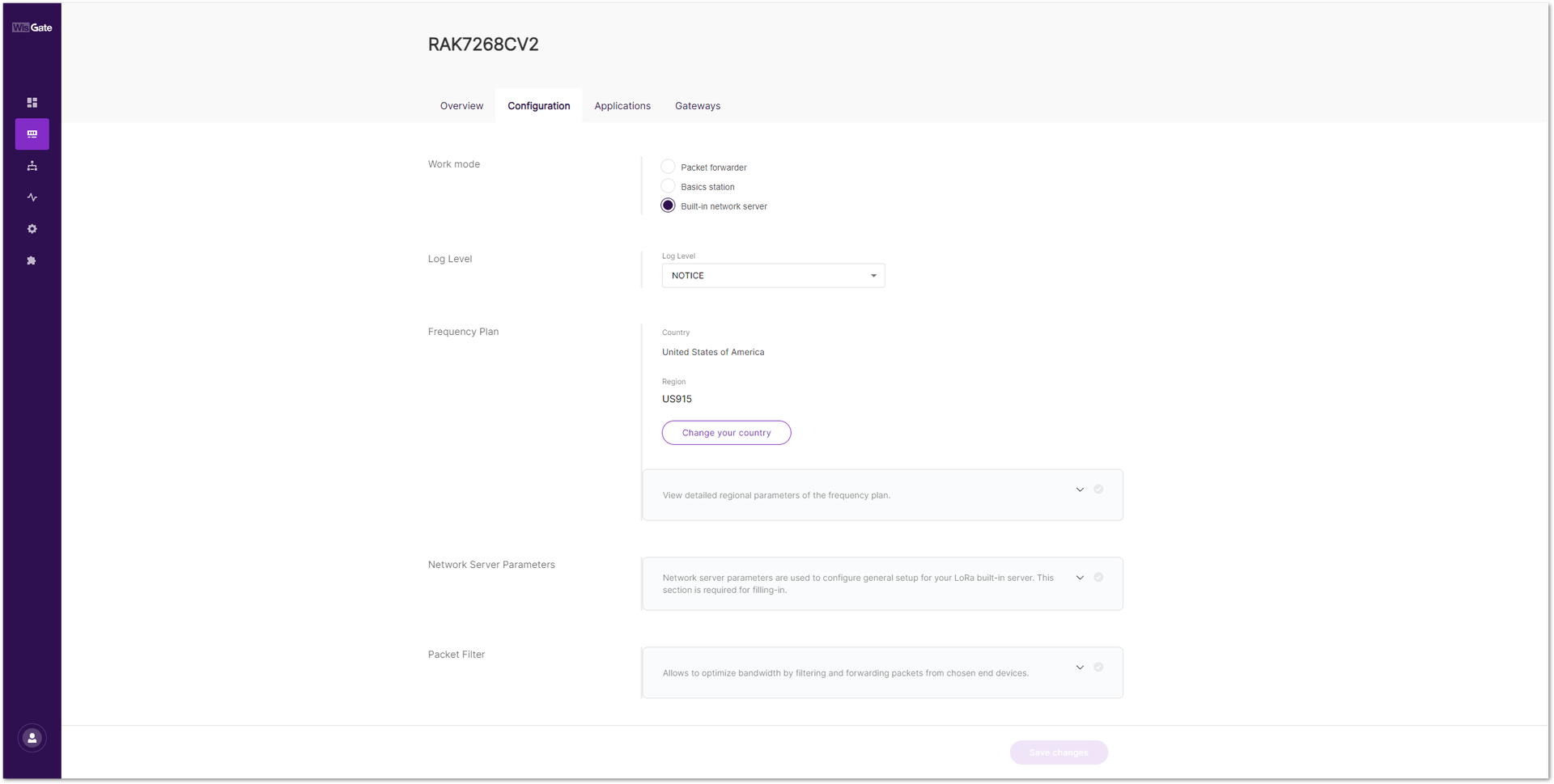Click Change your country button
Viewport: 1554px width, 784px height.
(x=726, y=433)
